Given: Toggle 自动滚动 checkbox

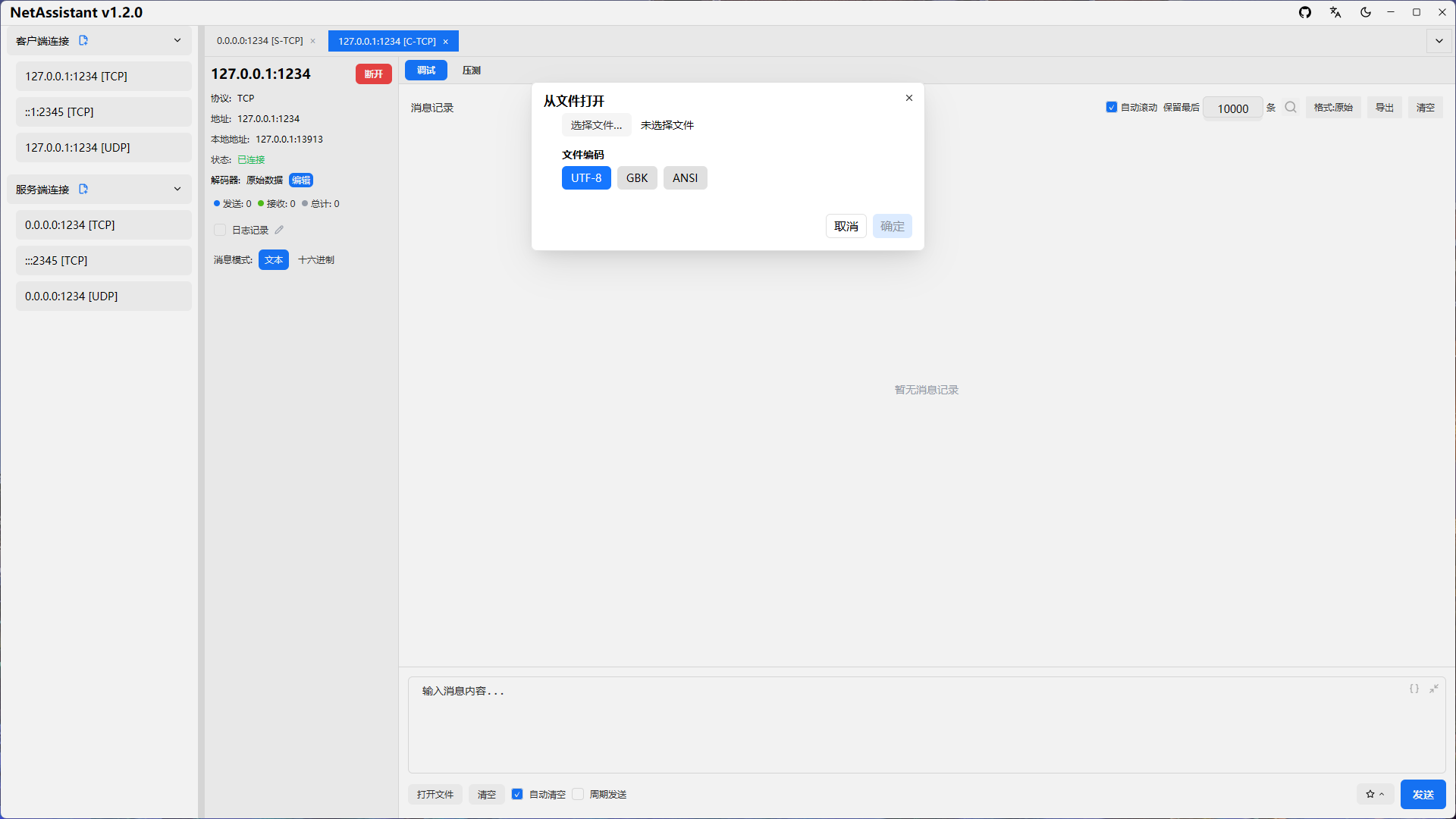Looking at the screenshot, I should tap(1112, 108).
